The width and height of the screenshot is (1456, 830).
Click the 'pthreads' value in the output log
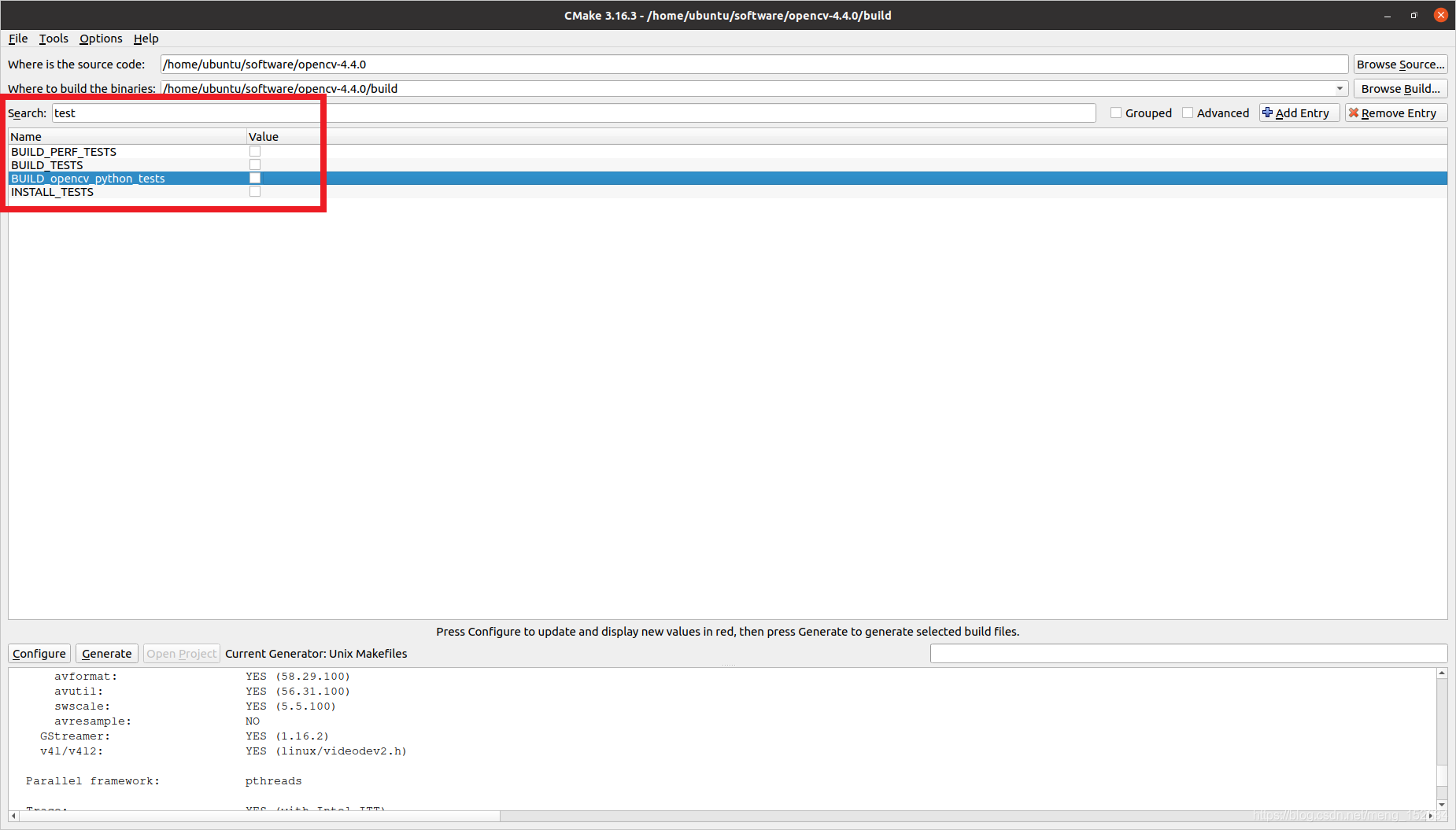coord(274,781)
